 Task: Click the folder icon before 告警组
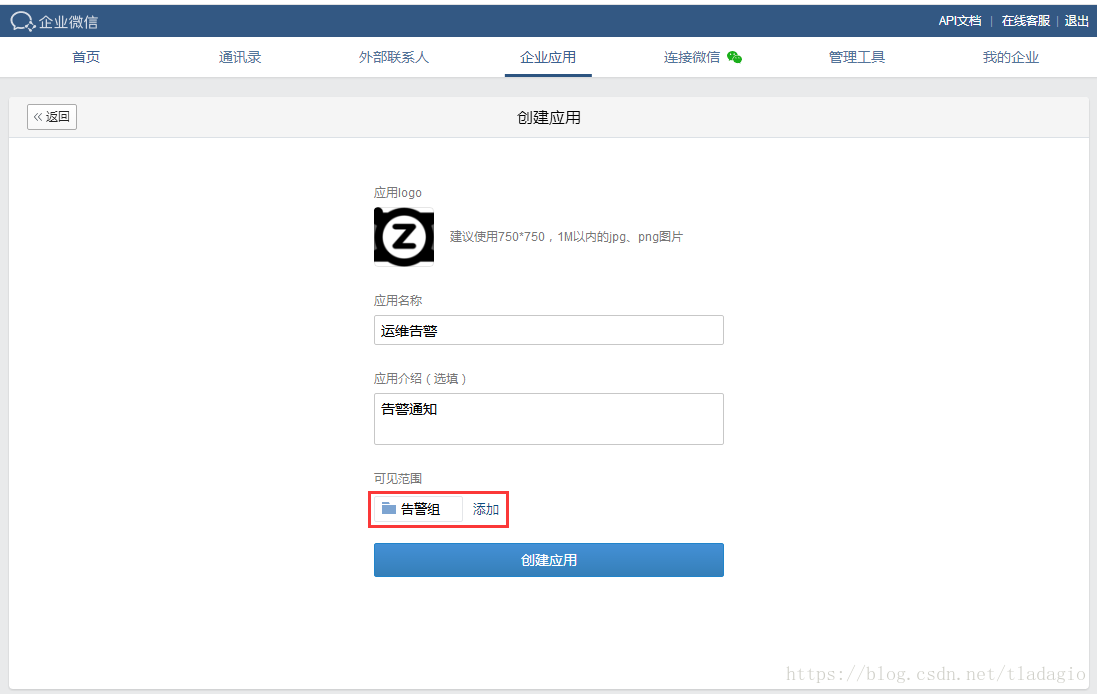pyautogui.click(x=389, y=509)
